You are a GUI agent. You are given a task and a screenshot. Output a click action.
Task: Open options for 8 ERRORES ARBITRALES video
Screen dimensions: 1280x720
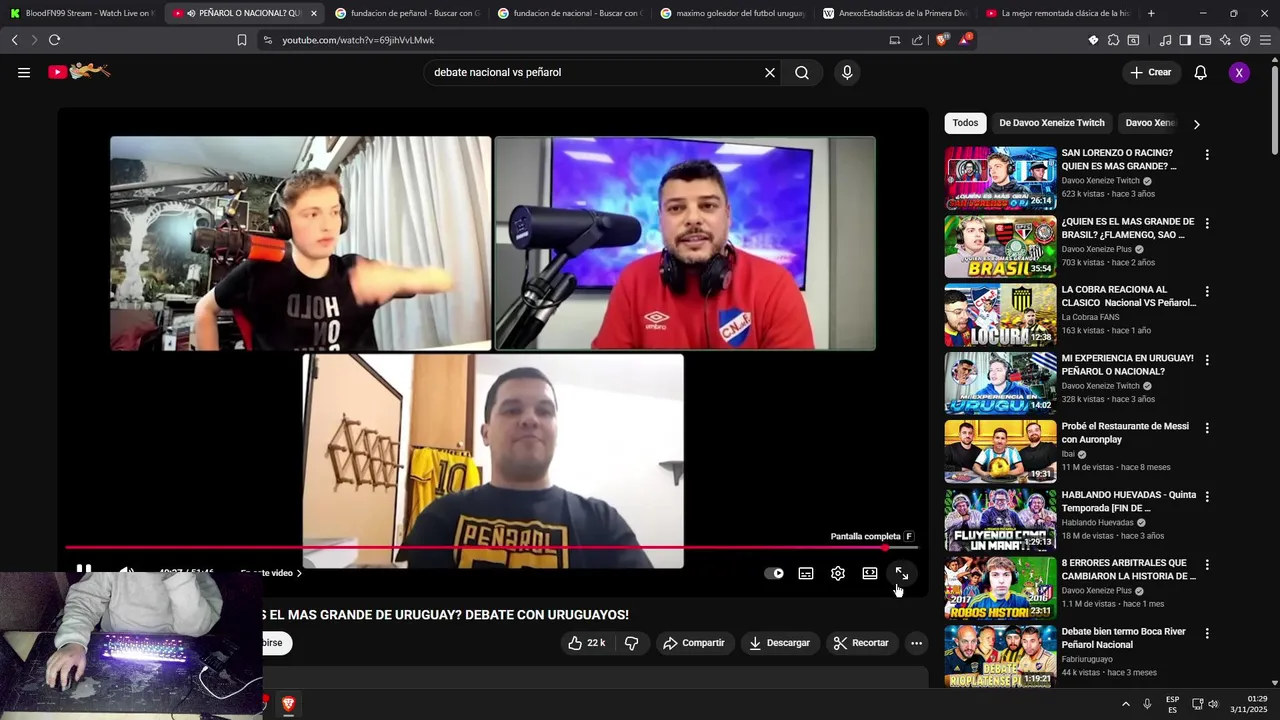(1207, 565)
